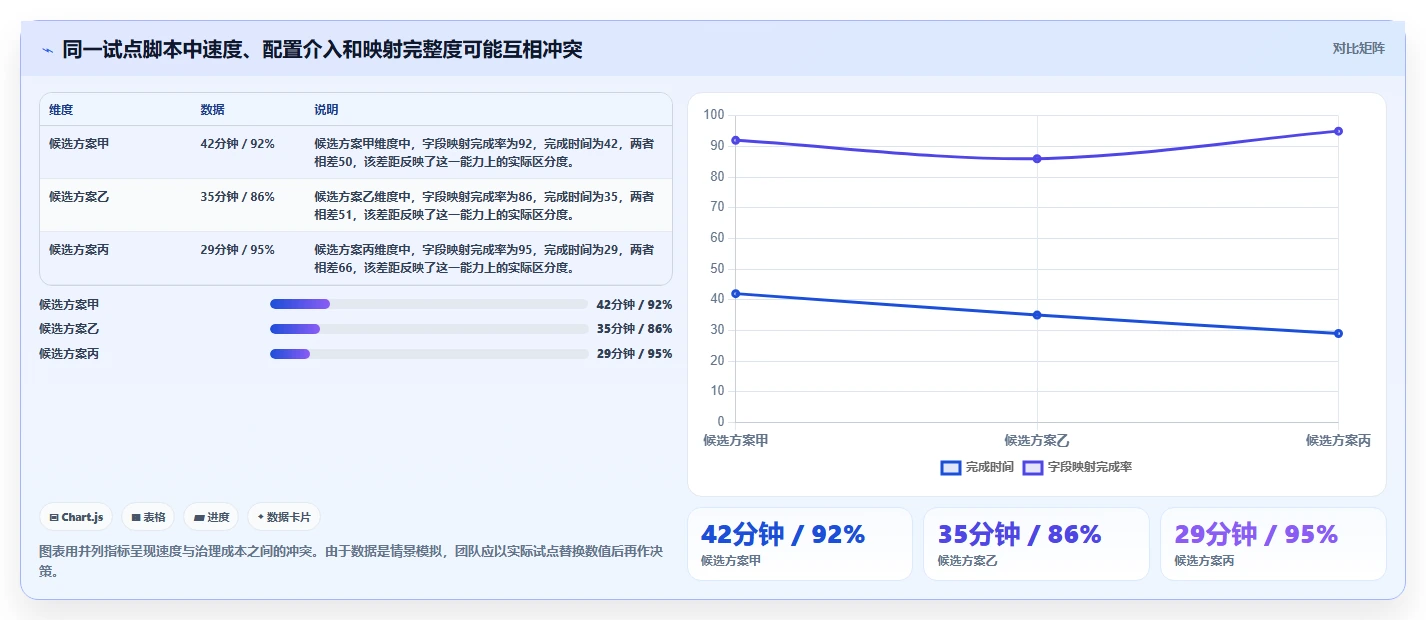This screenshot has width=1426, height=620.
Task: Click the 候选方案乙 cell in the table
Action: click(x=79, y=196)
